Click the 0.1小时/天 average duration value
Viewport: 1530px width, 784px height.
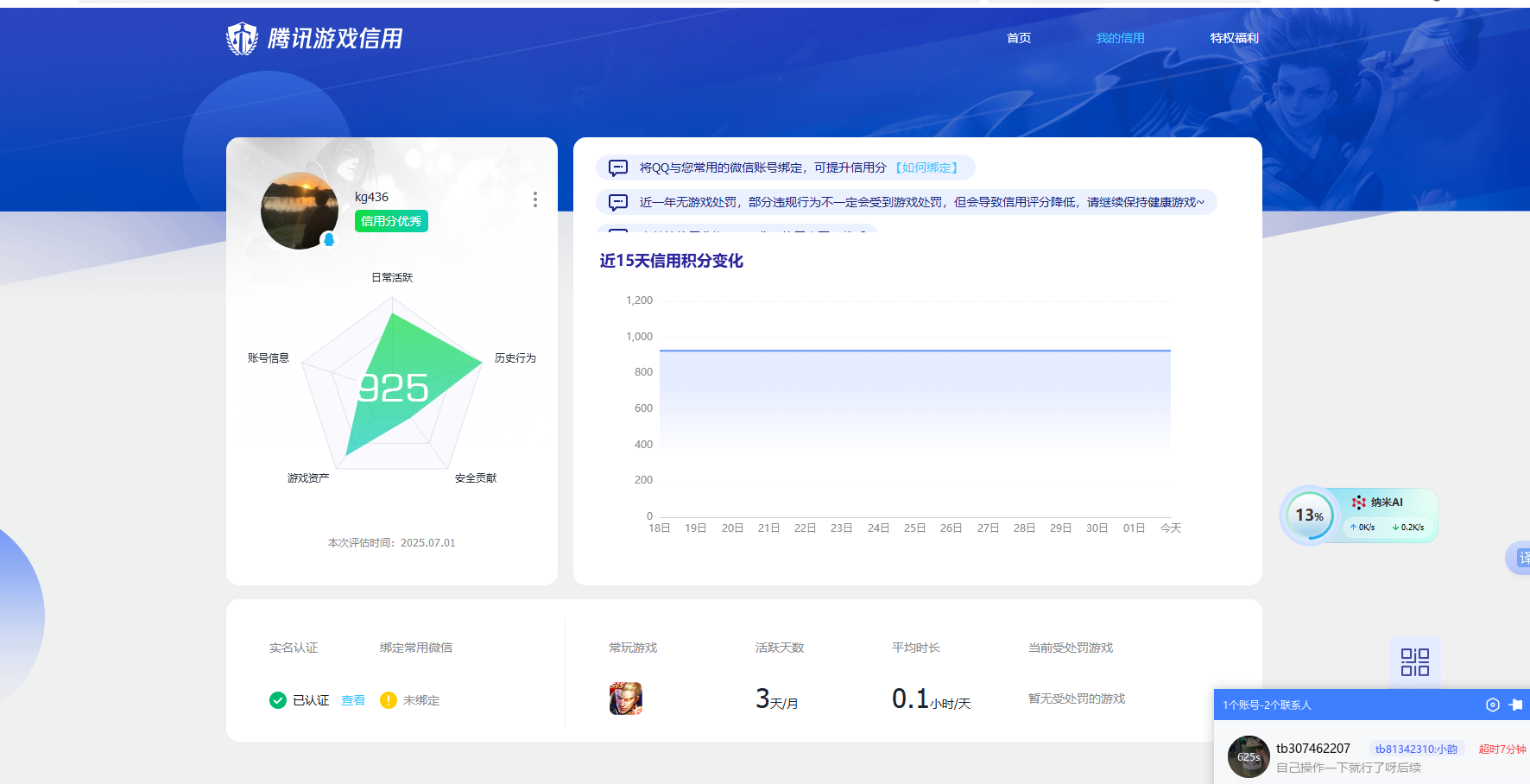pyautogui.click(x=932, y=699)
